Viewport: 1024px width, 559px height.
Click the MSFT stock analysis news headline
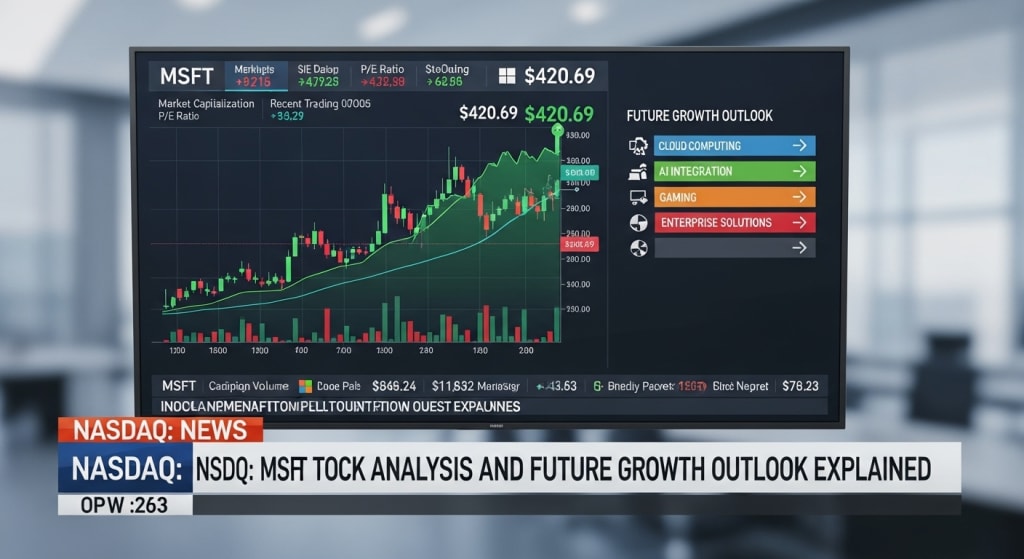click(563, 468)
